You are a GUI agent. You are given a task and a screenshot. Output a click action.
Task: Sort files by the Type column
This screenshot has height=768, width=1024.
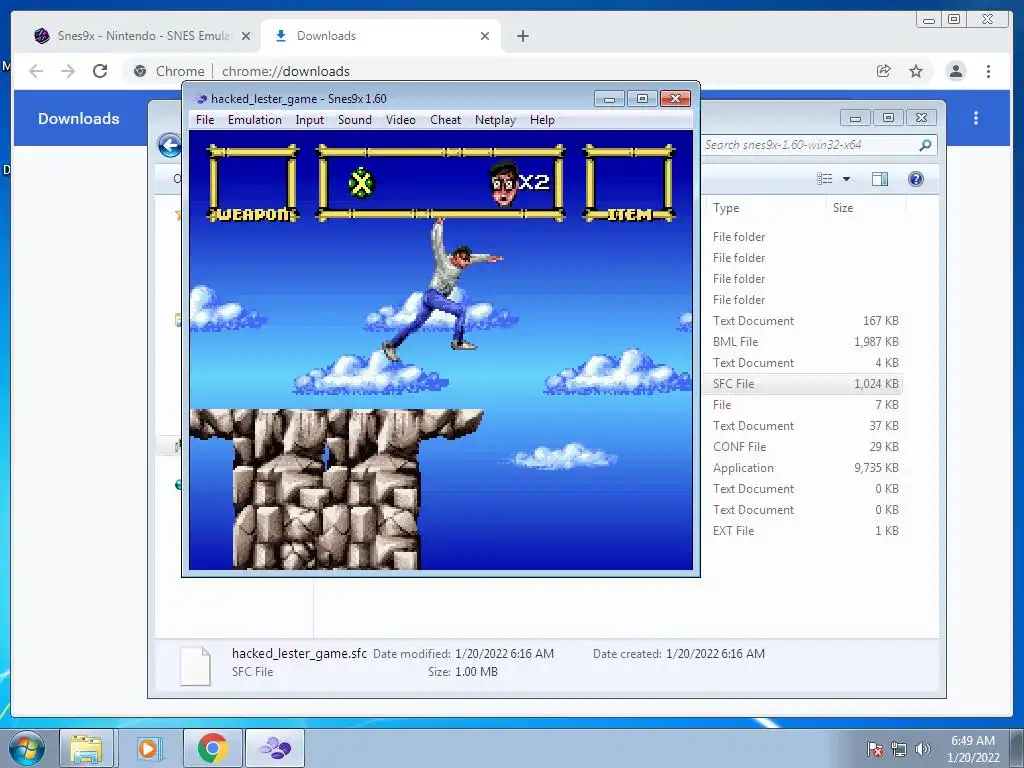click(x=726, y=208)
